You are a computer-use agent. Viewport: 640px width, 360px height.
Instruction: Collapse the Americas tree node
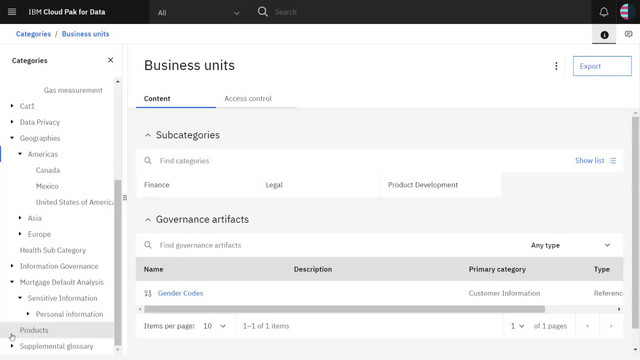point(20,153)
